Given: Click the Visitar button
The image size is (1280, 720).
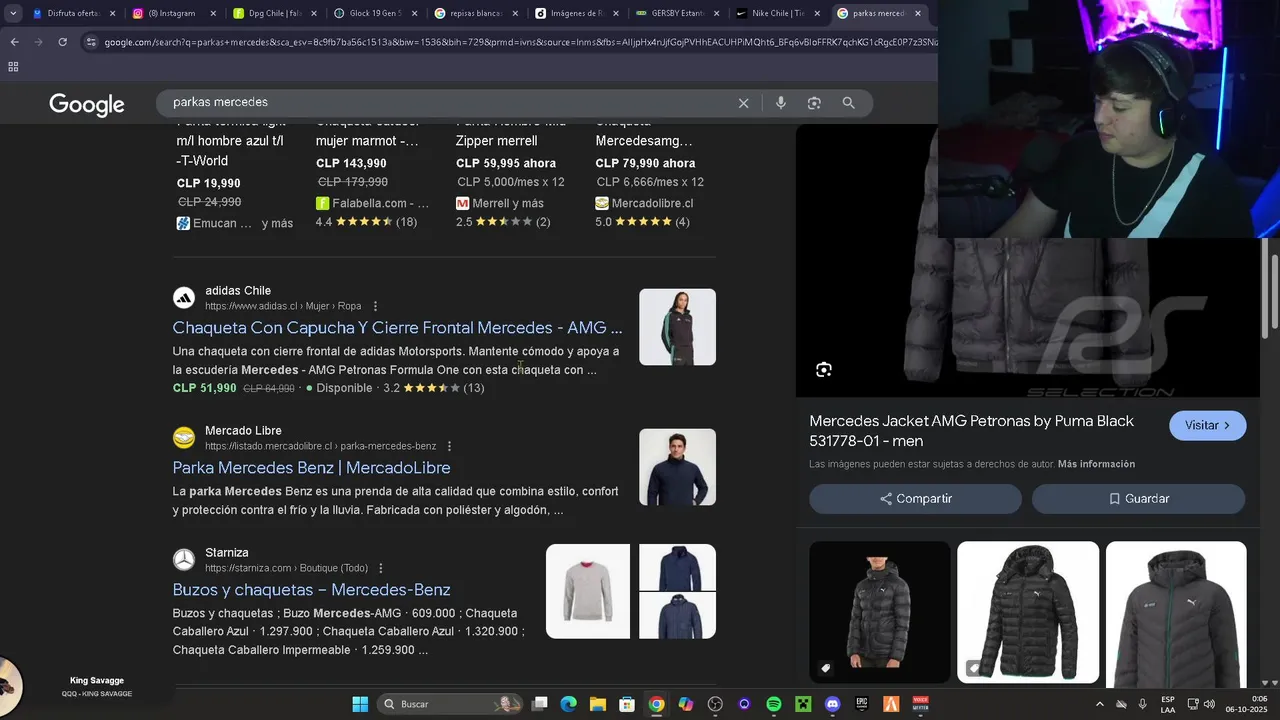Looking at the screenshot, I should click(x=1208, y=425).
